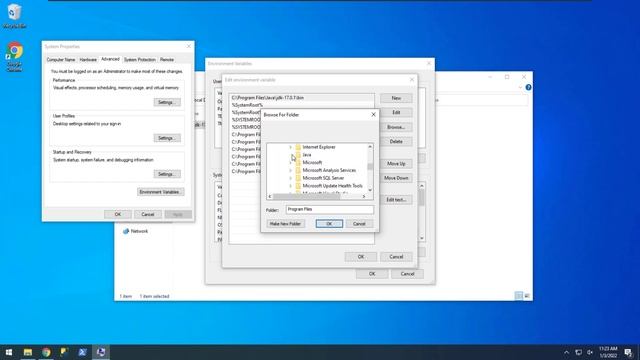This screenshot has width=640, height=360.
Task: Select the active System Properties taskbar icon
Action: (101, 352)
